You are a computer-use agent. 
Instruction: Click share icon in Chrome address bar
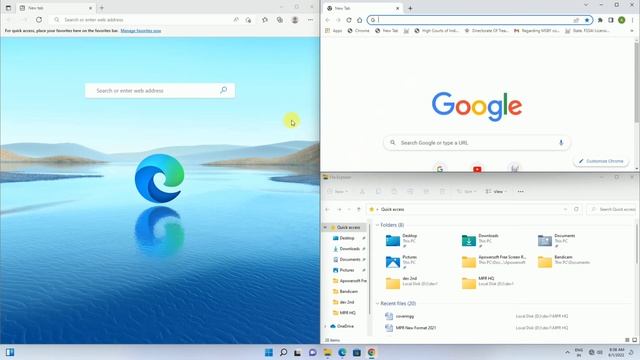point(576,20)
